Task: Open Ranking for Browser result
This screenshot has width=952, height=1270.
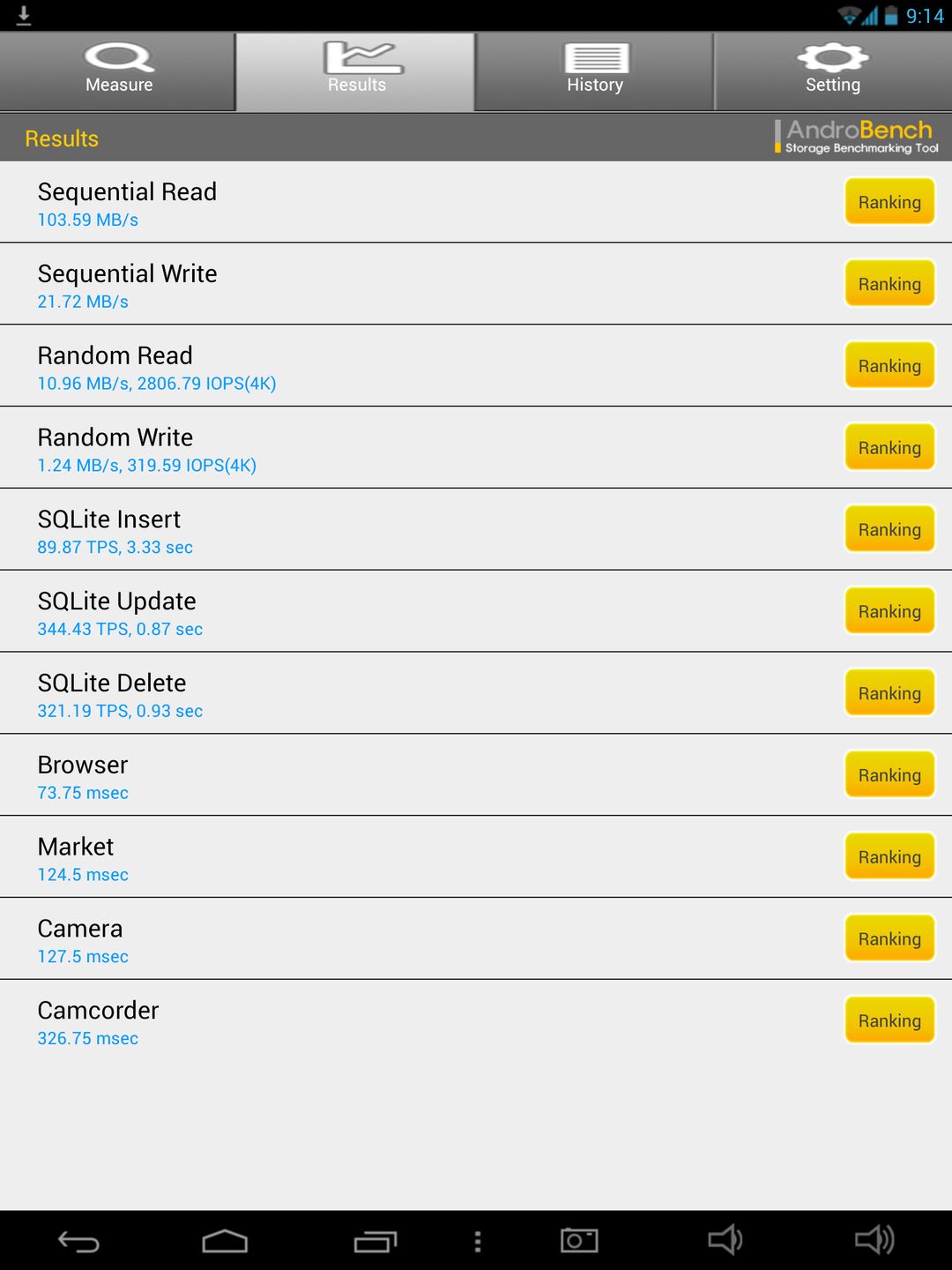Action: pos(889,774)
